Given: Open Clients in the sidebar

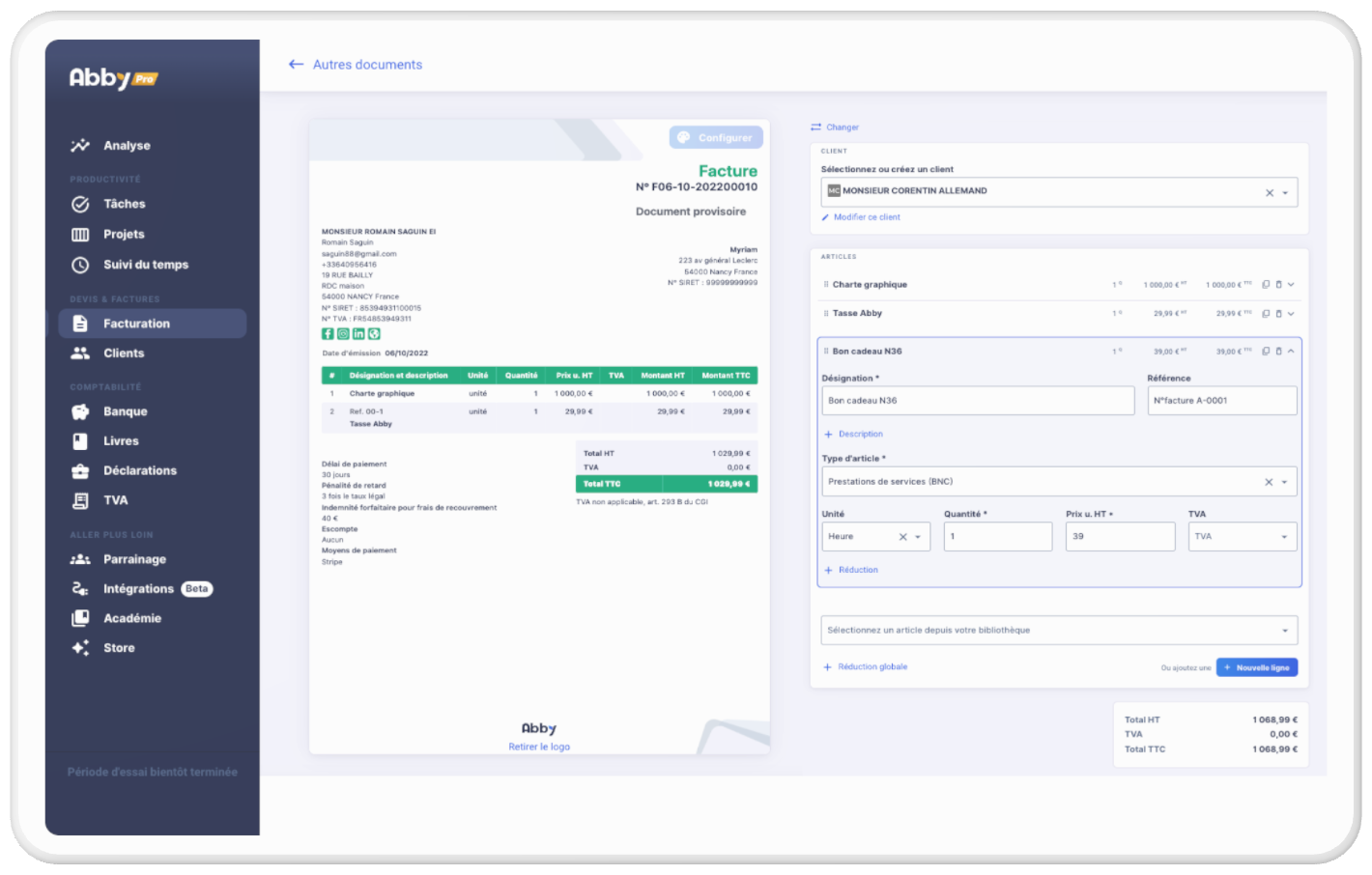Looking at the screenshot, I should [124, 353].
